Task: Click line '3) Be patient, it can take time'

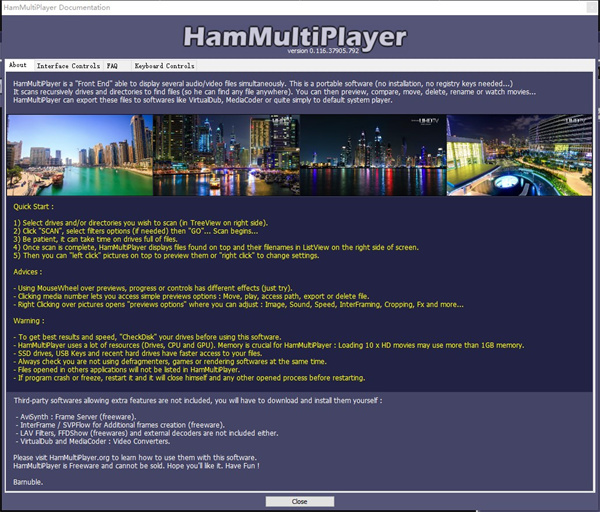Action: 95,239
